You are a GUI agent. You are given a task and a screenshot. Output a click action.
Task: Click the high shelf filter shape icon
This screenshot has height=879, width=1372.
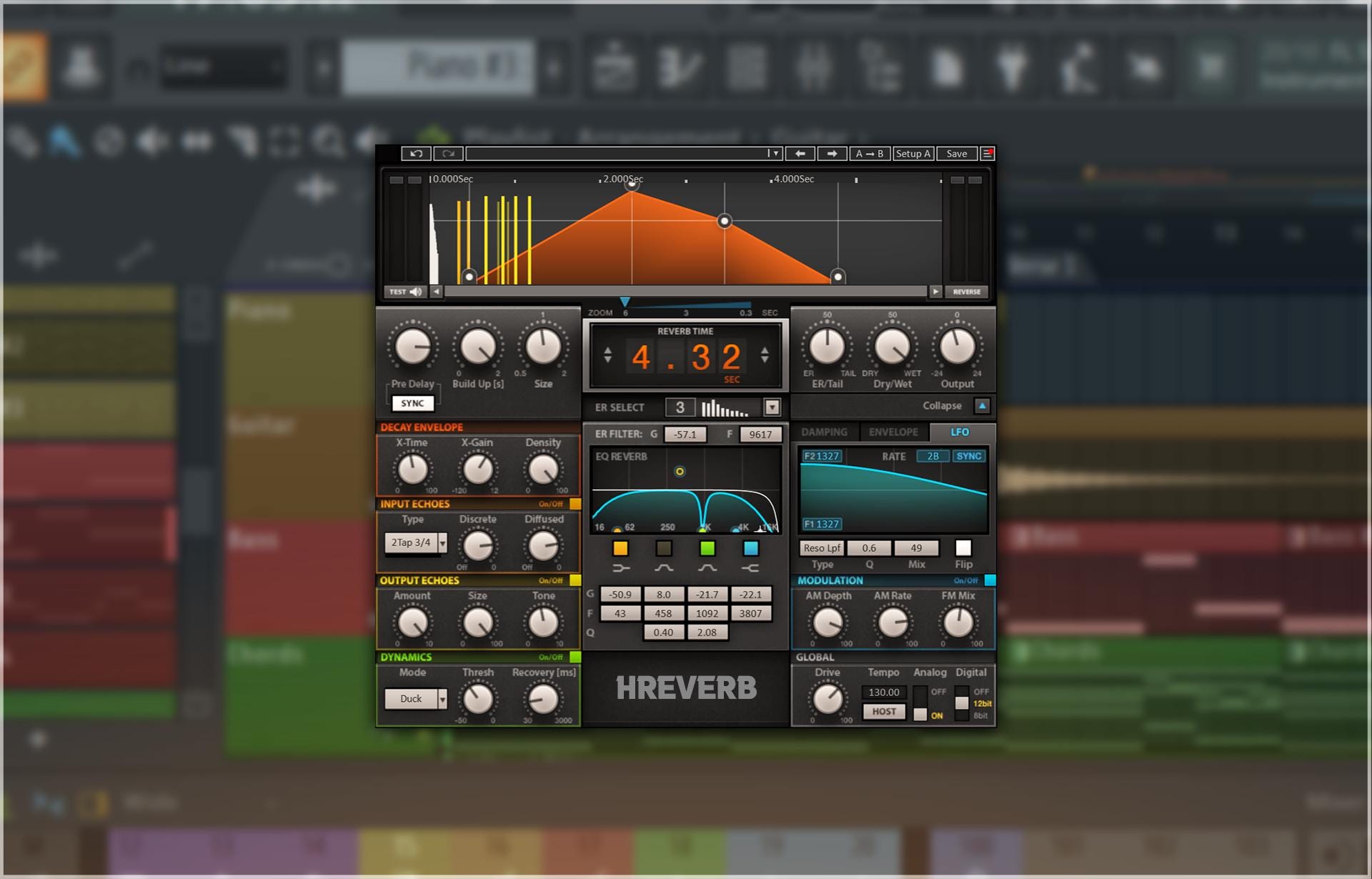pyautogui.click(x=750, y=568)
